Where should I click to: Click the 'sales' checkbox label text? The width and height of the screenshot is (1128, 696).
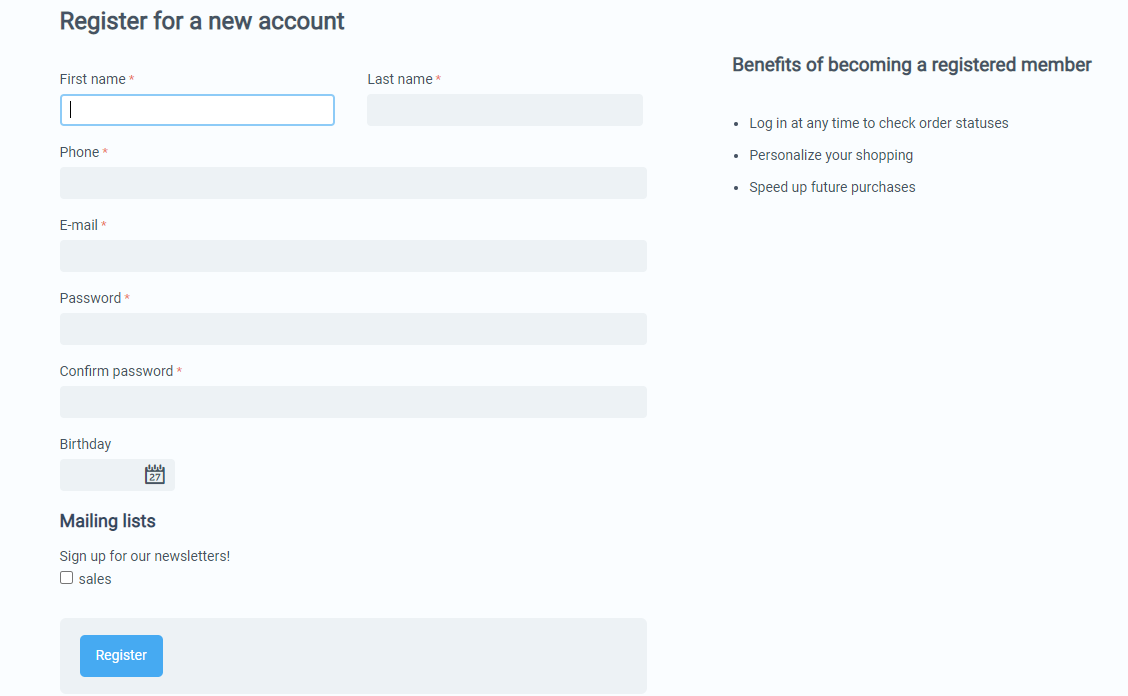pyautogui.click(x=95, y=579)
